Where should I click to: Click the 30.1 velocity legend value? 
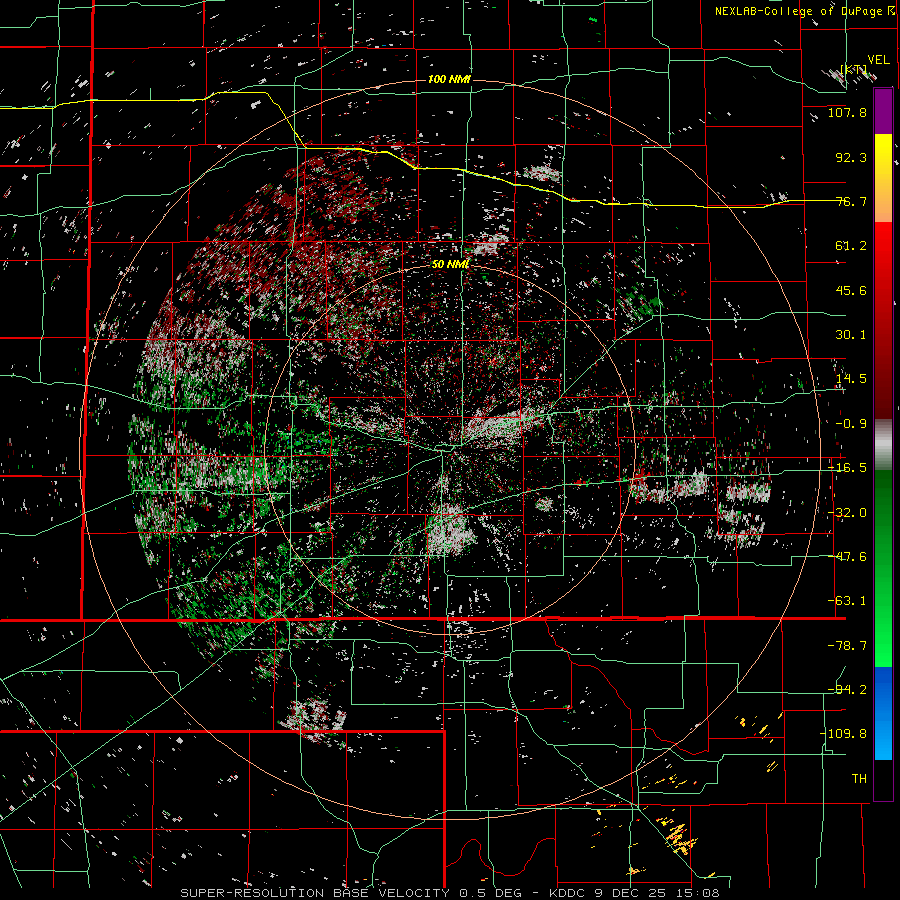[851, 335]
